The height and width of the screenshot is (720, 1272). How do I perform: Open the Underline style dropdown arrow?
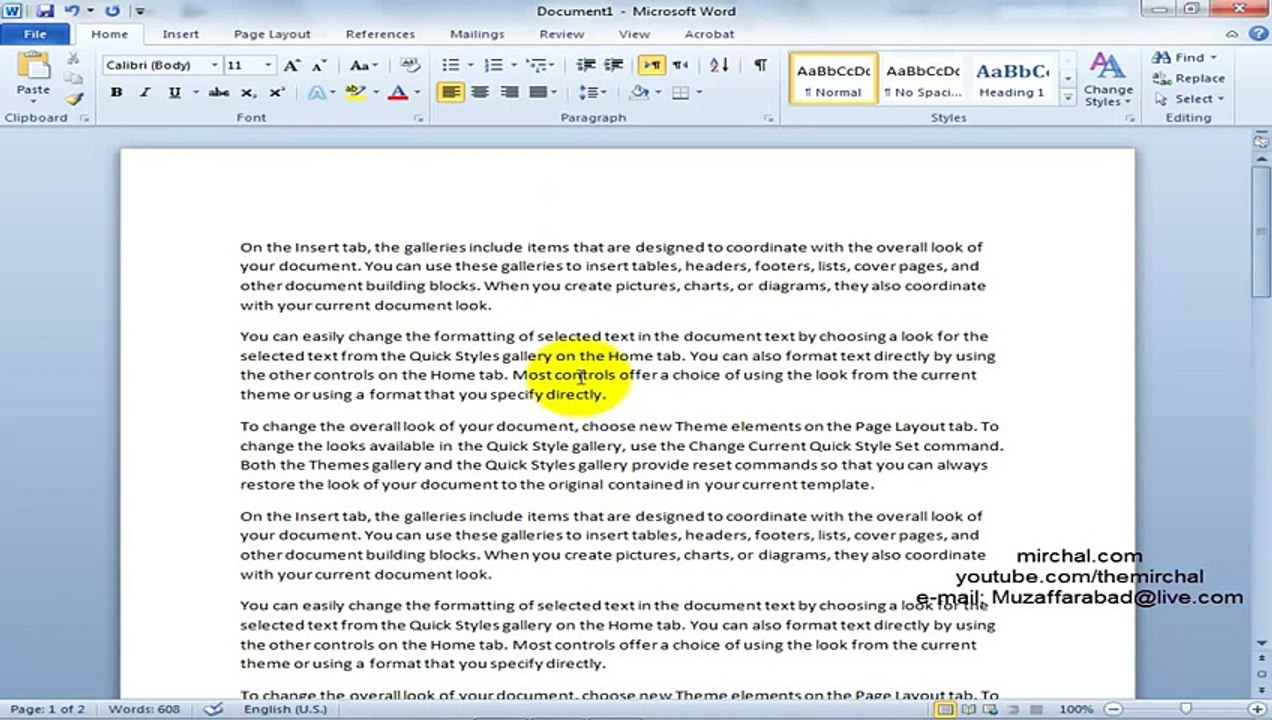(x=195, y=92)
